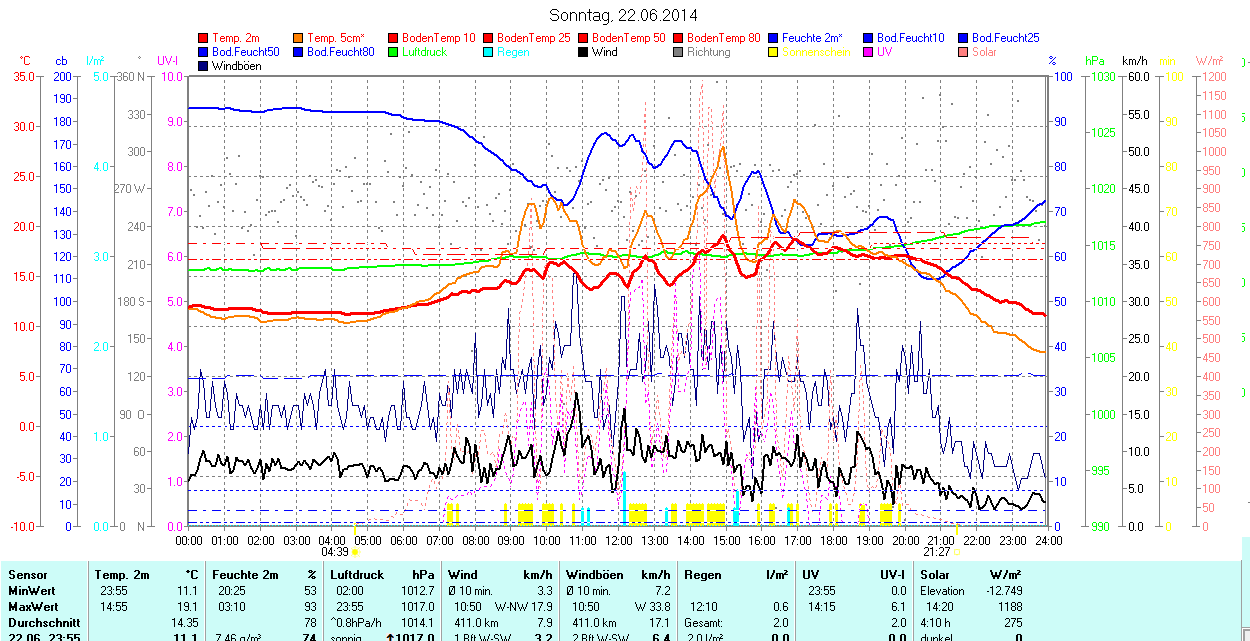Viewport: 1250px width, 641px height.
Task: Select the Bod.Feucht25 legend label
Action: (1007, 38)
